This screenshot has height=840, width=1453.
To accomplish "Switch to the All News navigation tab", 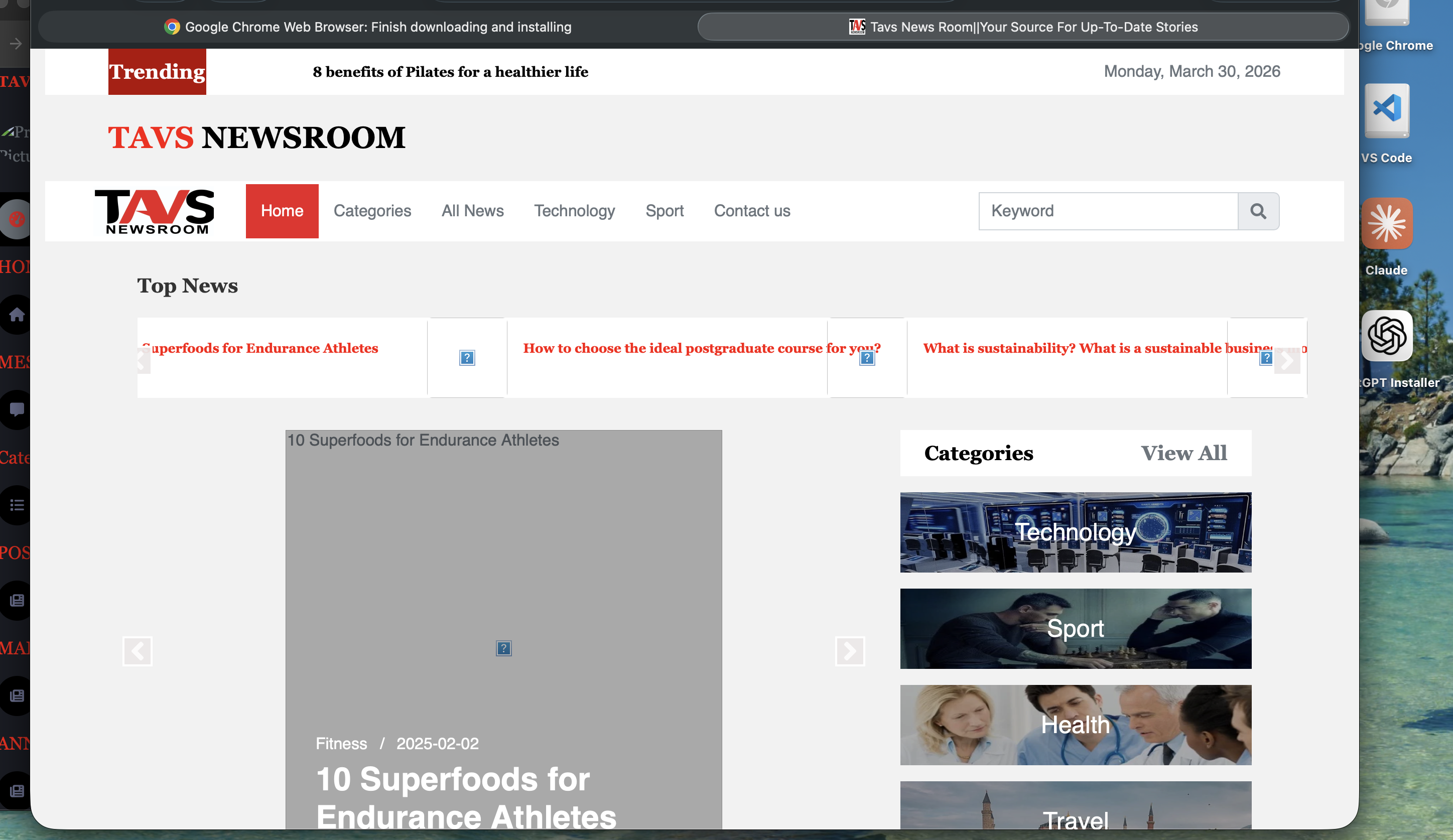I will [472, 211].
